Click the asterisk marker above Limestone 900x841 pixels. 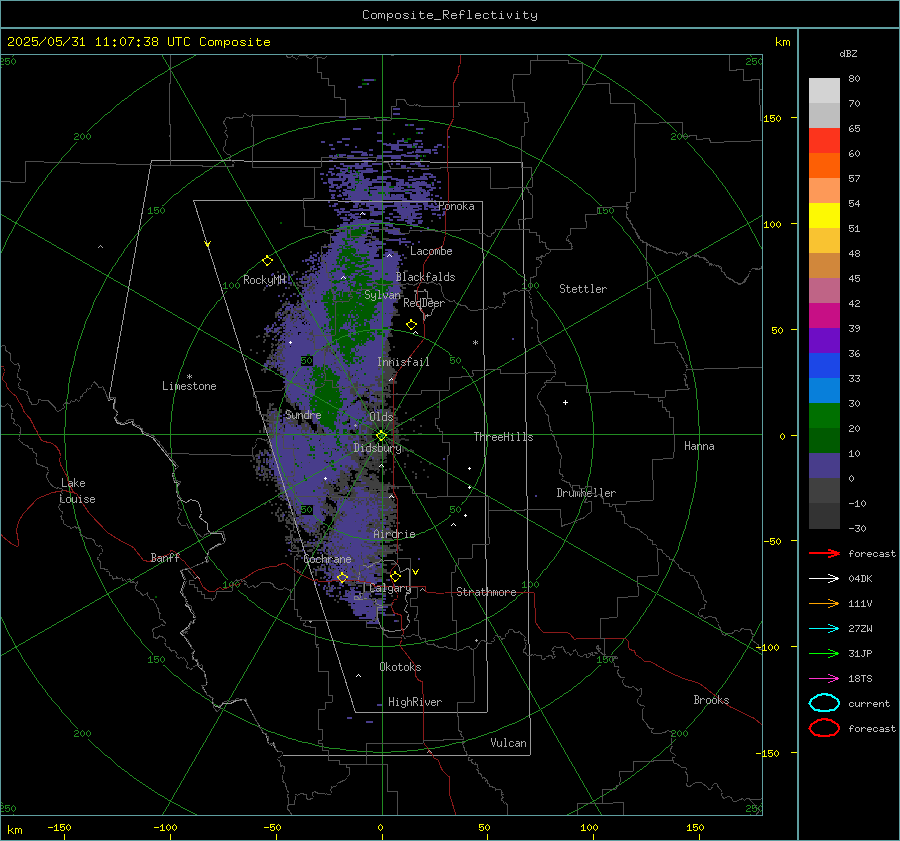(189, 377)
